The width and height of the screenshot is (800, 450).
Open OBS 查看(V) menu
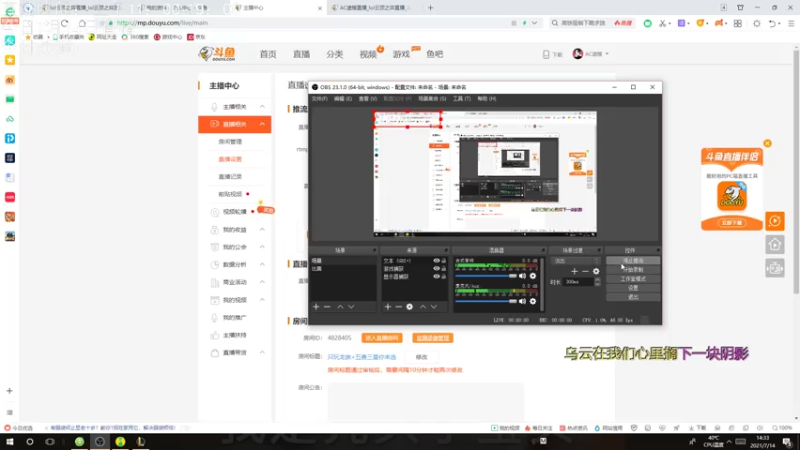tap(367, 98)
